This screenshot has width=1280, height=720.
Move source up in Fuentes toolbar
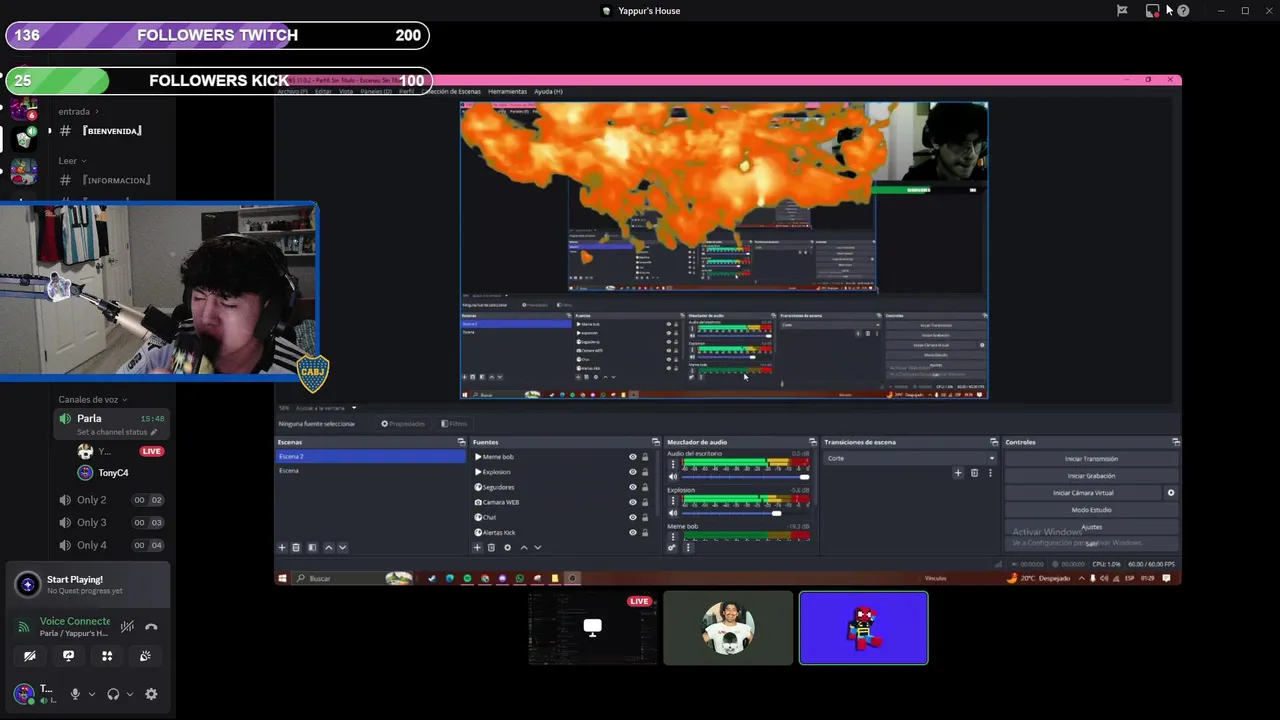point(523,547)
